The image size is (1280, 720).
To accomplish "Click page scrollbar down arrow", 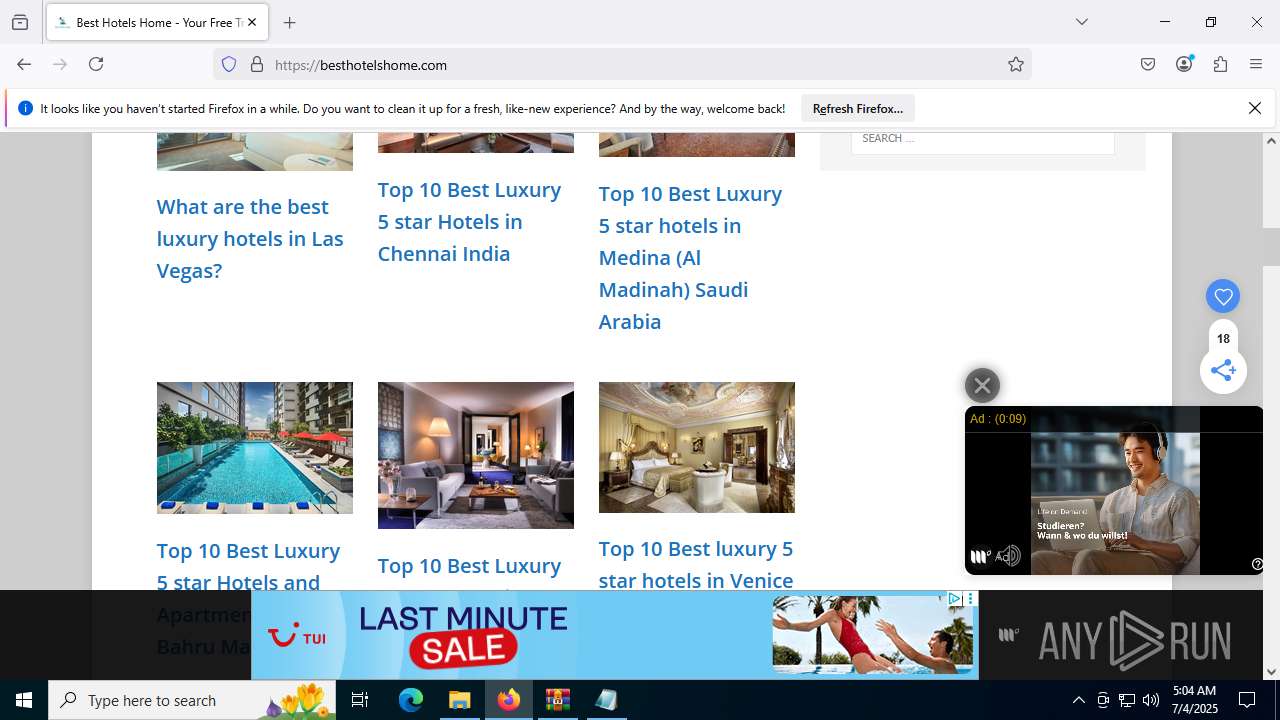I will (x=1272, y=671).
